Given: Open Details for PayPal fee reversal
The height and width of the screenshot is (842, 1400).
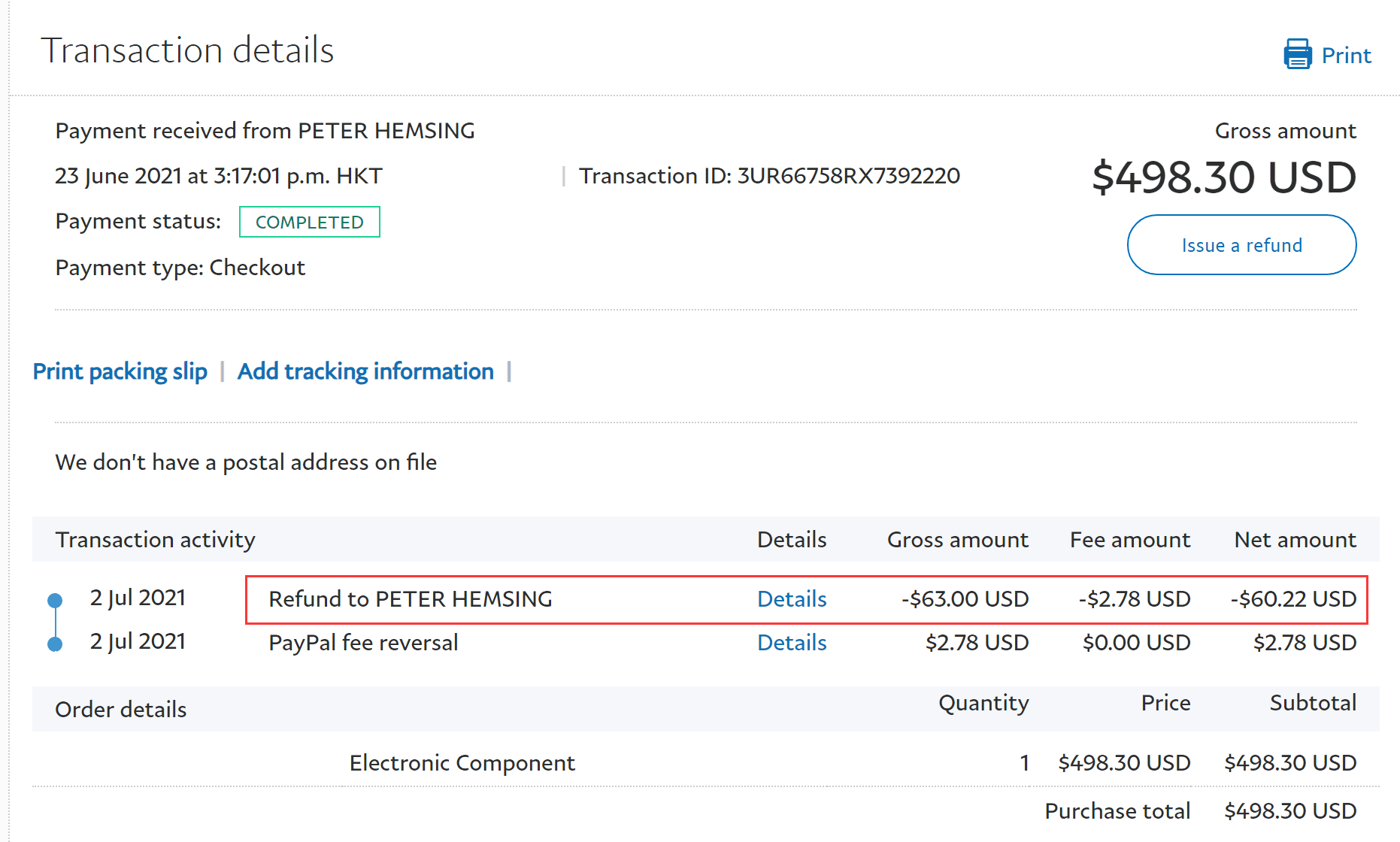Looking at the screenshot, I should coord(792,643).
